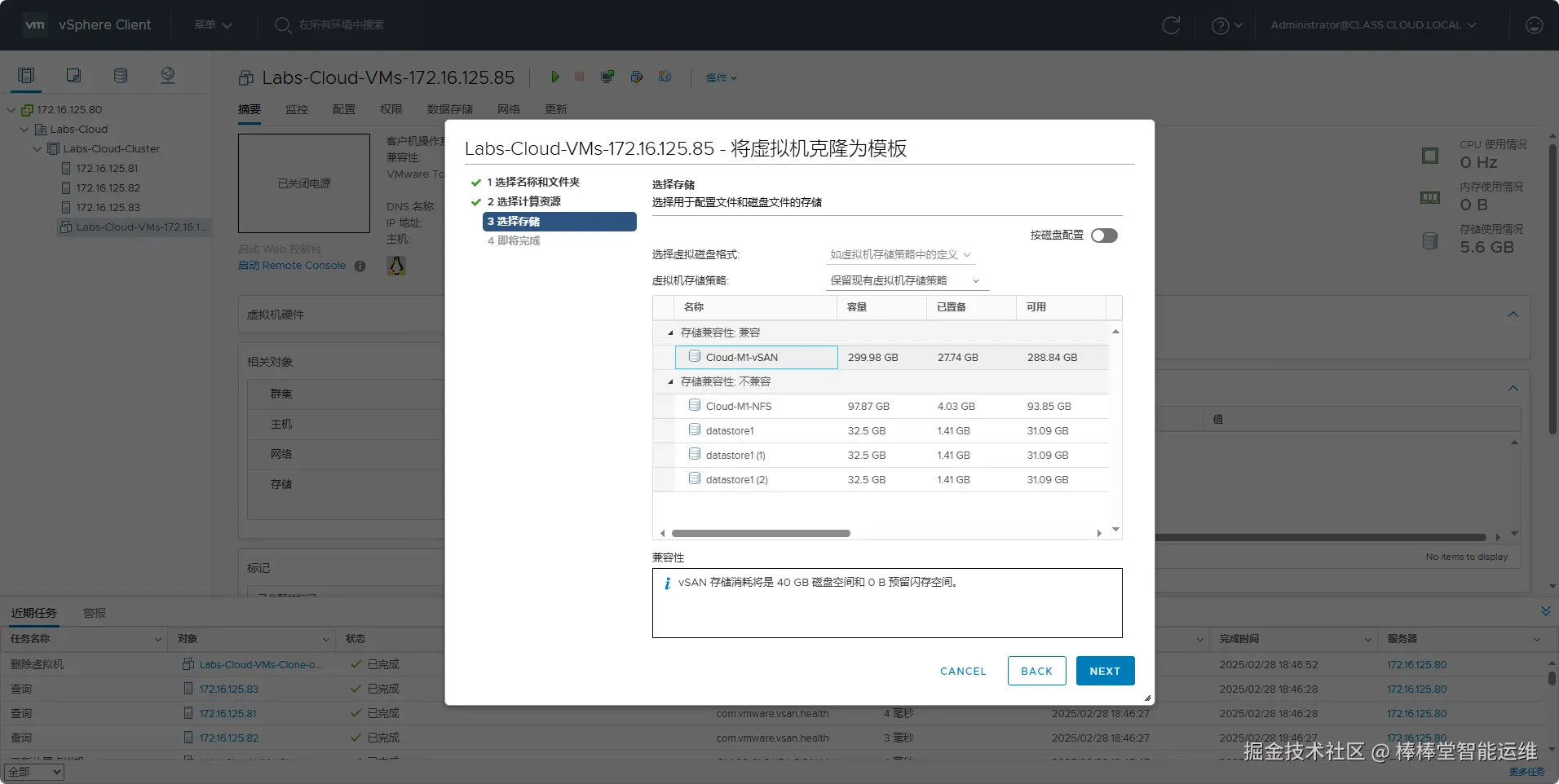Switch to the 数据存储 tab
The width and height of the screenshot is (1559, 784).
(450, 109)
